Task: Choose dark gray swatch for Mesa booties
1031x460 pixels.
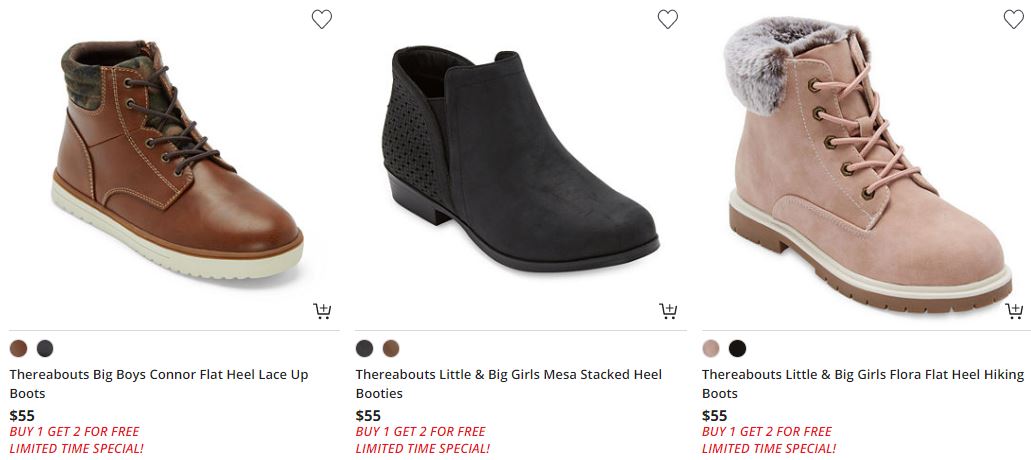Action: click(364, 348)
